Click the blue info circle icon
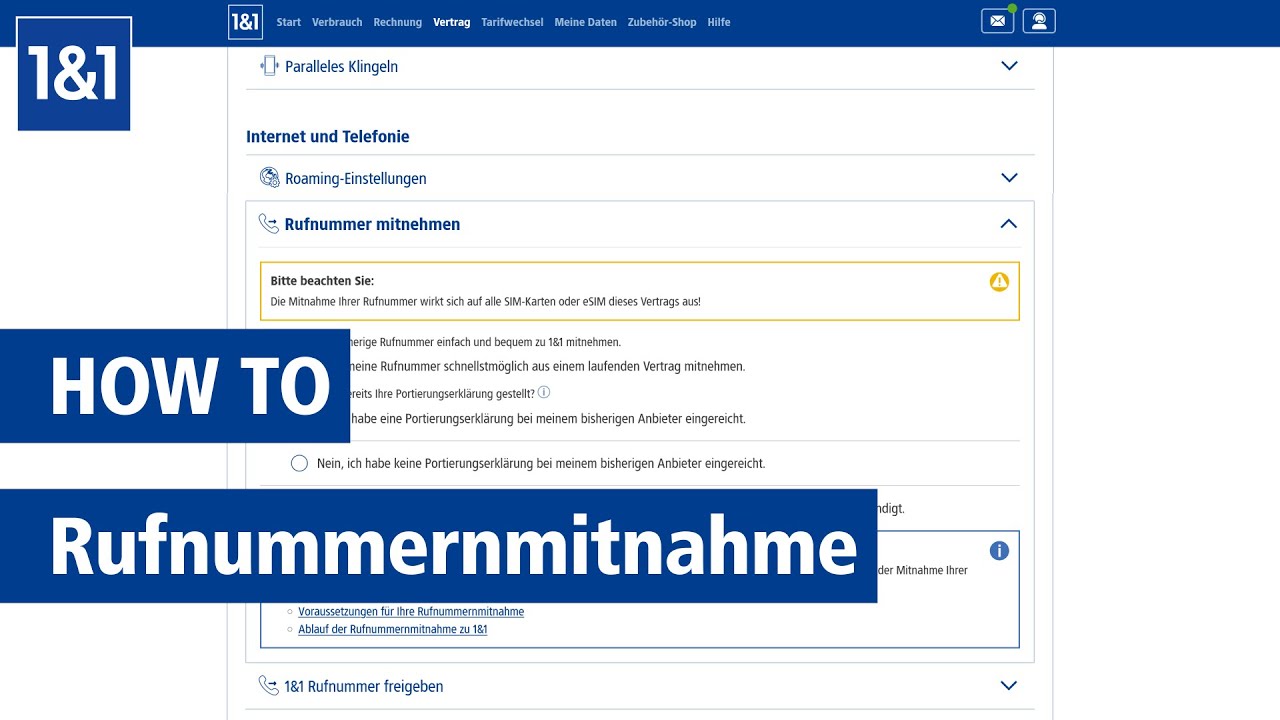Image resolution: width=1280 pixels, height=720 pixels. pyautogui.click(x=999, y=551)
